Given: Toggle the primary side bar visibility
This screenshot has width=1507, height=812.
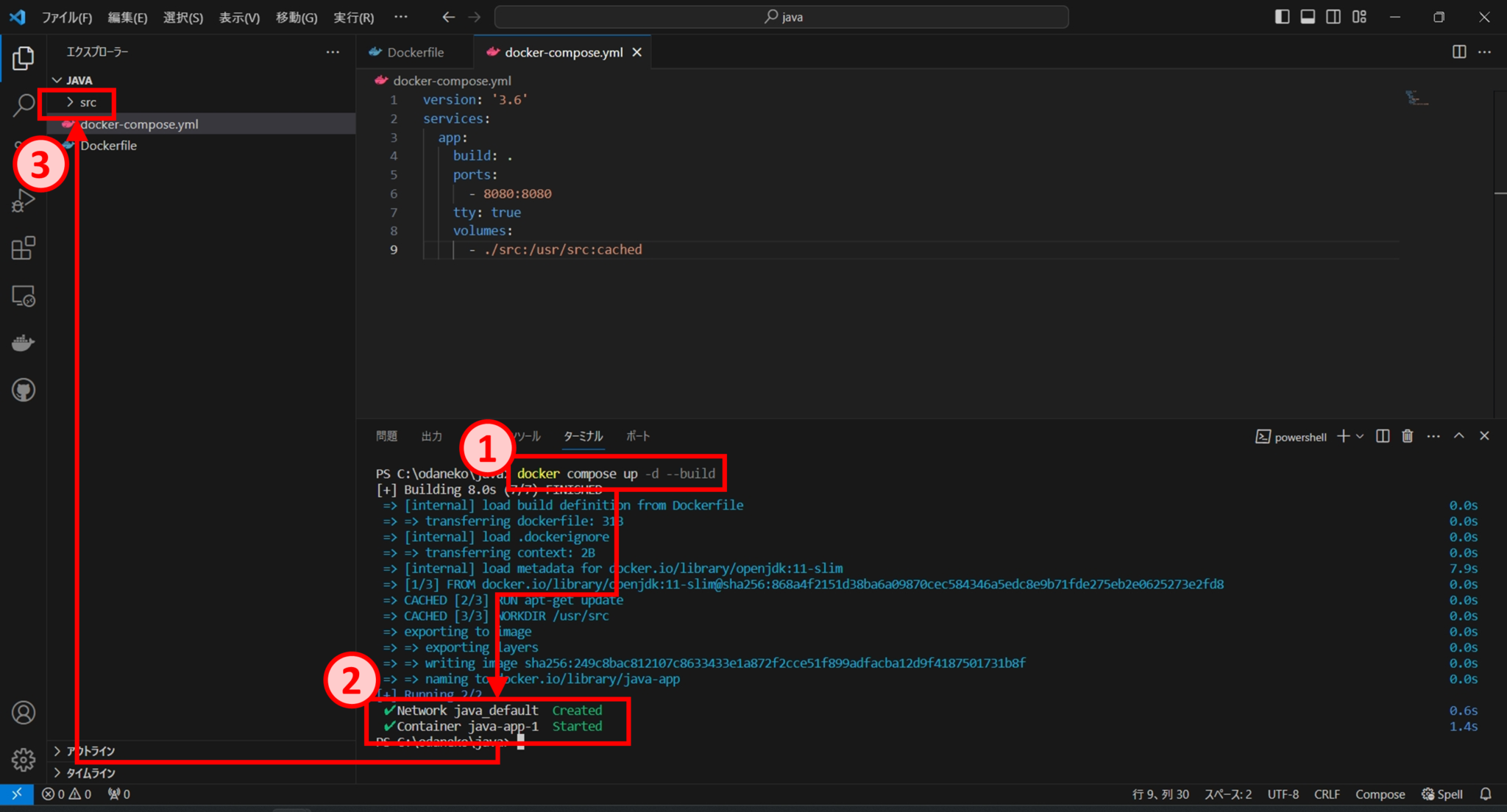Looking at the screenshot, I should tap(1282, 16).
